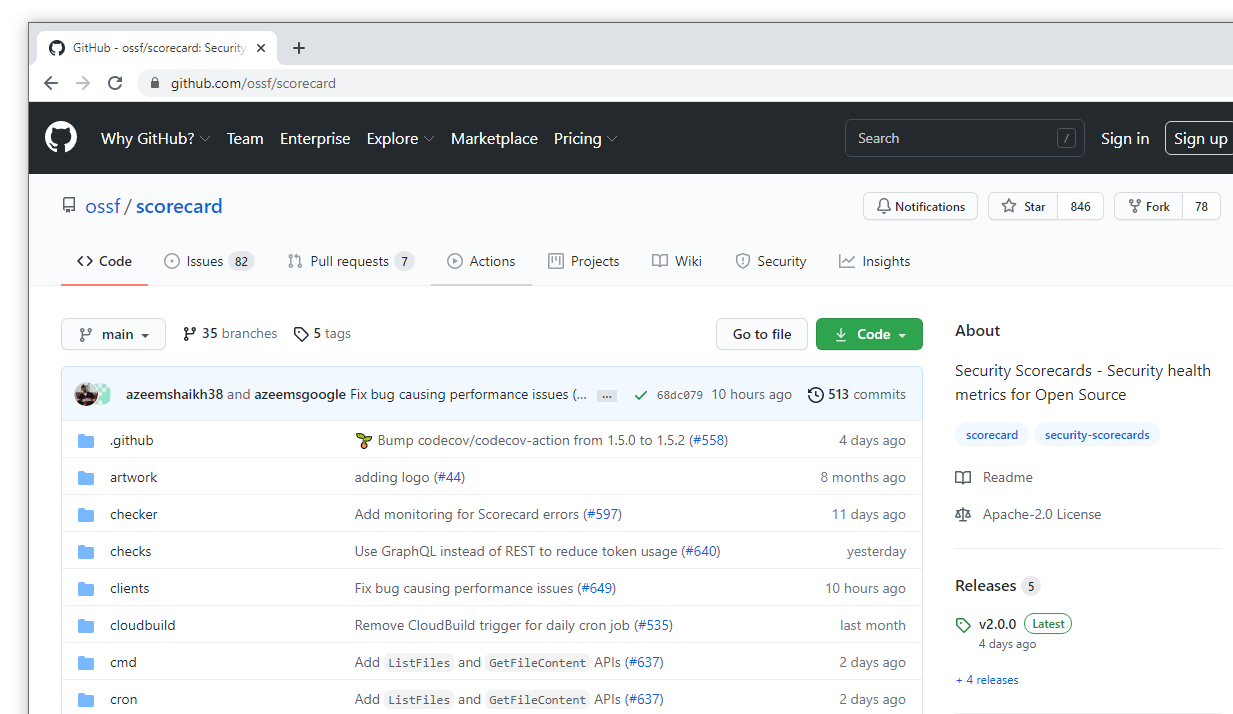Screen dimensions: 1233x714
Task: Click the branch icon beside 35 branches
Action: coord(189,333)
